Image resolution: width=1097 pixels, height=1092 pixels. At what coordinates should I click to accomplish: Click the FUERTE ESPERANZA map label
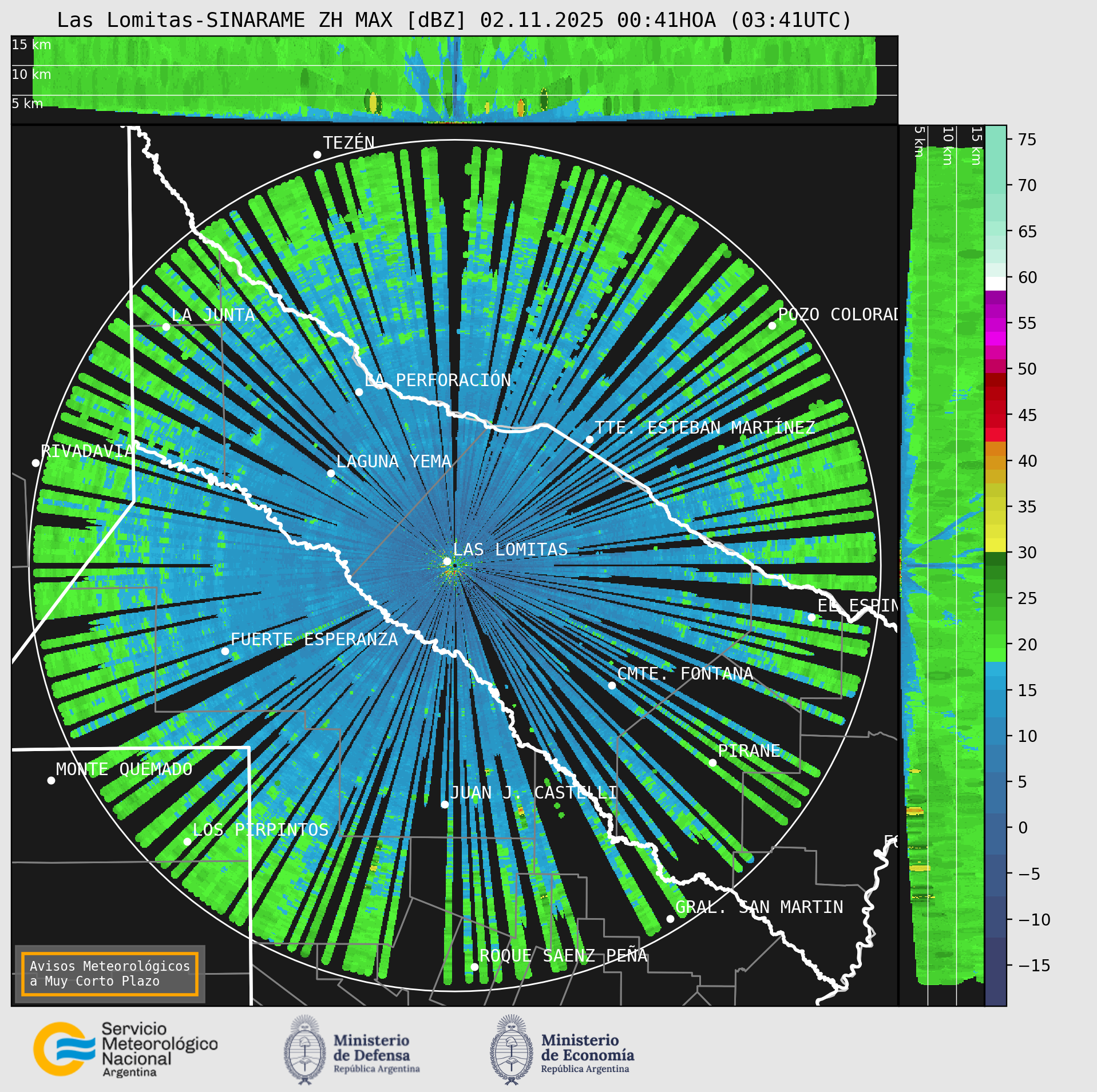tap(314, 640)
